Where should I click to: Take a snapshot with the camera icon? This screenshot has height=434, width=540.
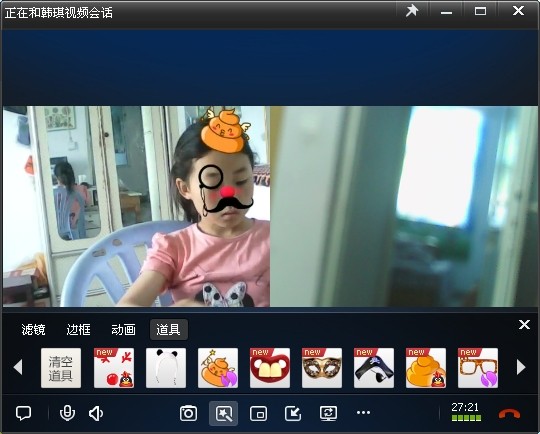[188, 413]
